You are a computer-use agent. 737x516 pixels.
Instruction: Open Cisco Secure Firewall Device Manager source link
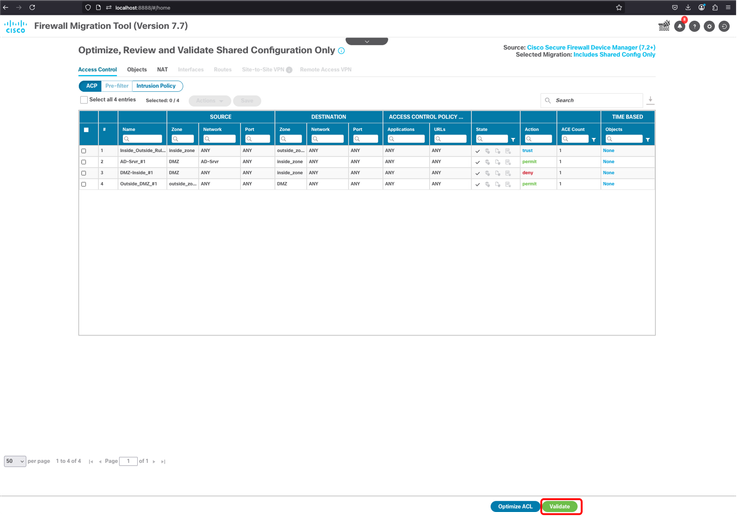[591, 47]
